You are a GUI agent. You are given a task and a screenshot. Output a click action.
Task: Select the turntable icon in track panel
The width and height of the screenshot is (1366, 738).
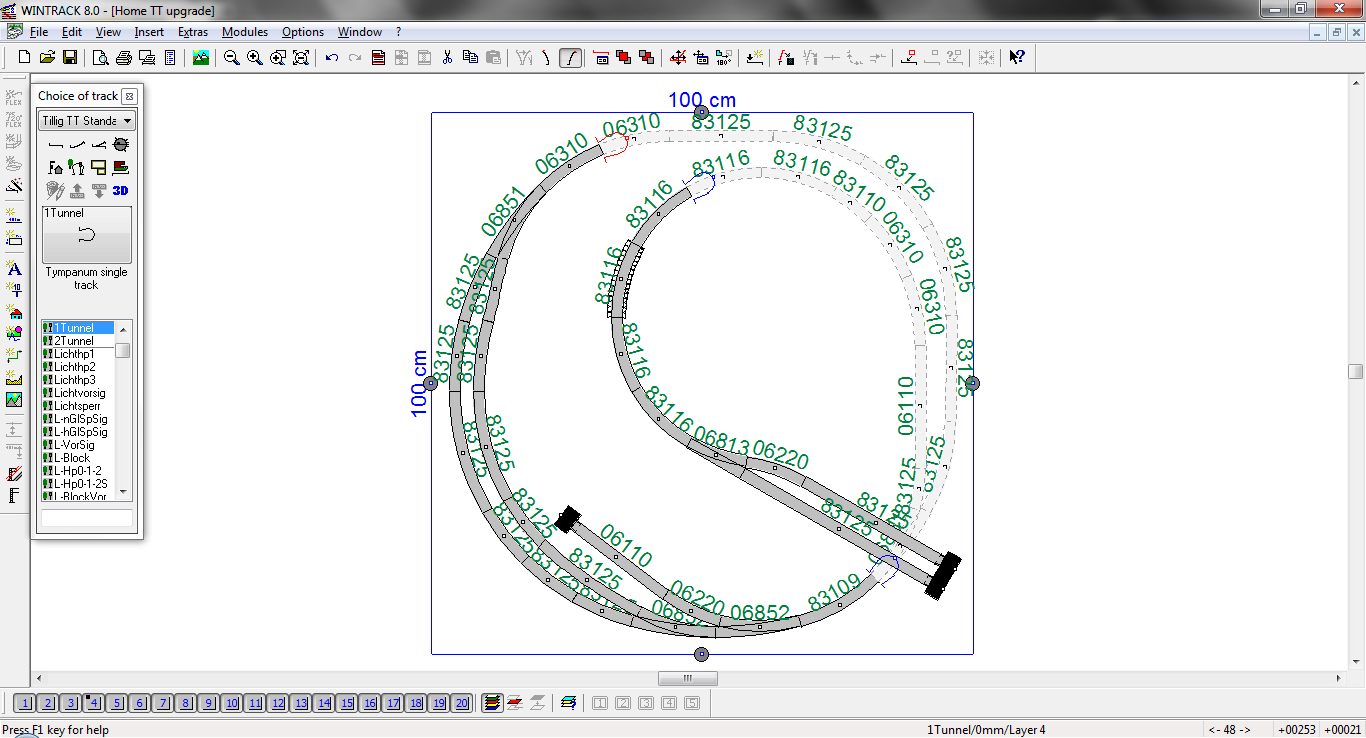tap(120, 145)
